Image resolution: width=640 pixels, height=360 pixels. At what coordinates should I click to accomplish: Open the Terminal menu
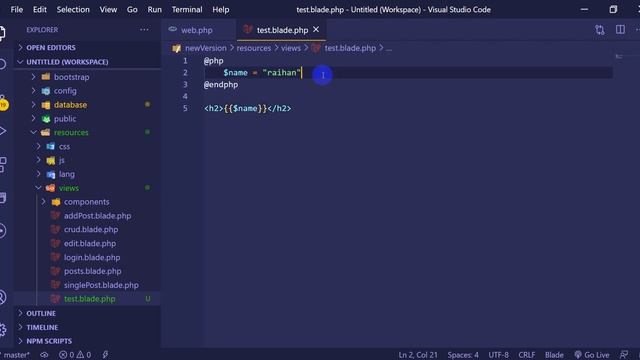pos(187,9)
